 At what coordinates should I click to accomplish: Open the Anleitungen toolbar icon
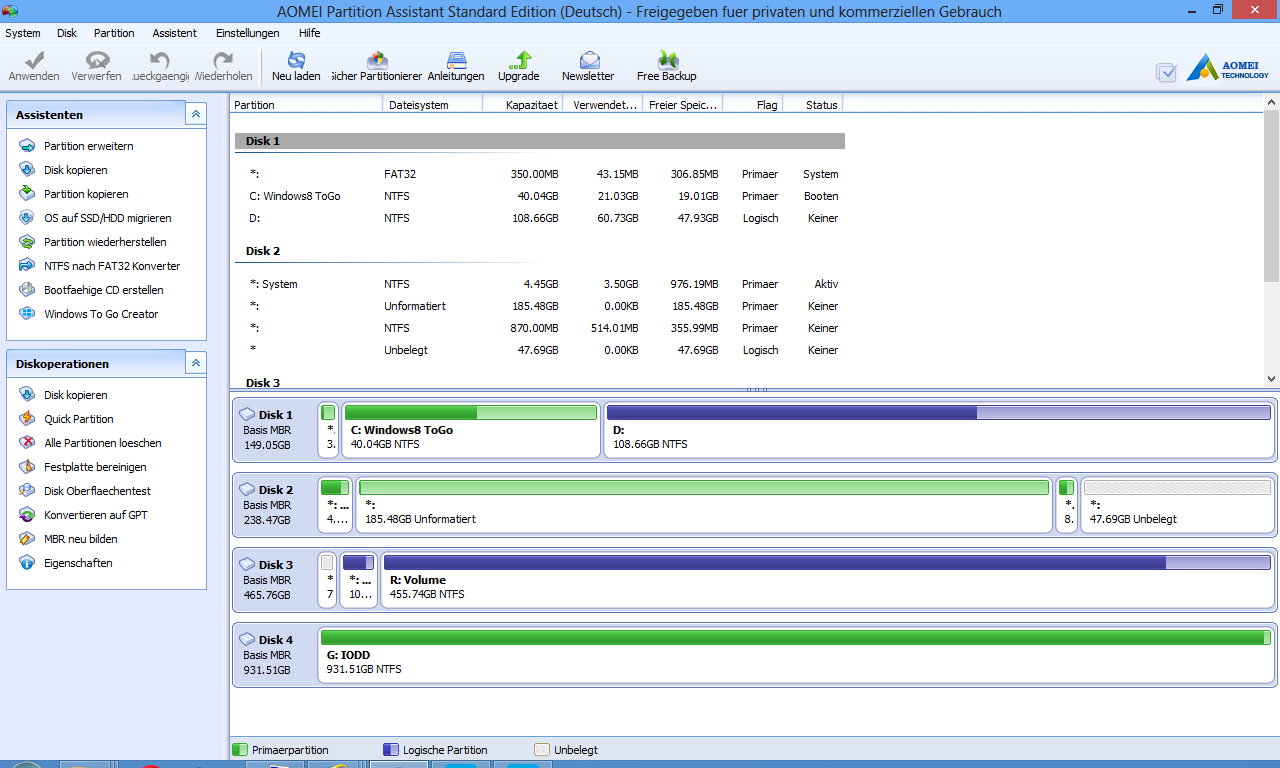point(456,67)
